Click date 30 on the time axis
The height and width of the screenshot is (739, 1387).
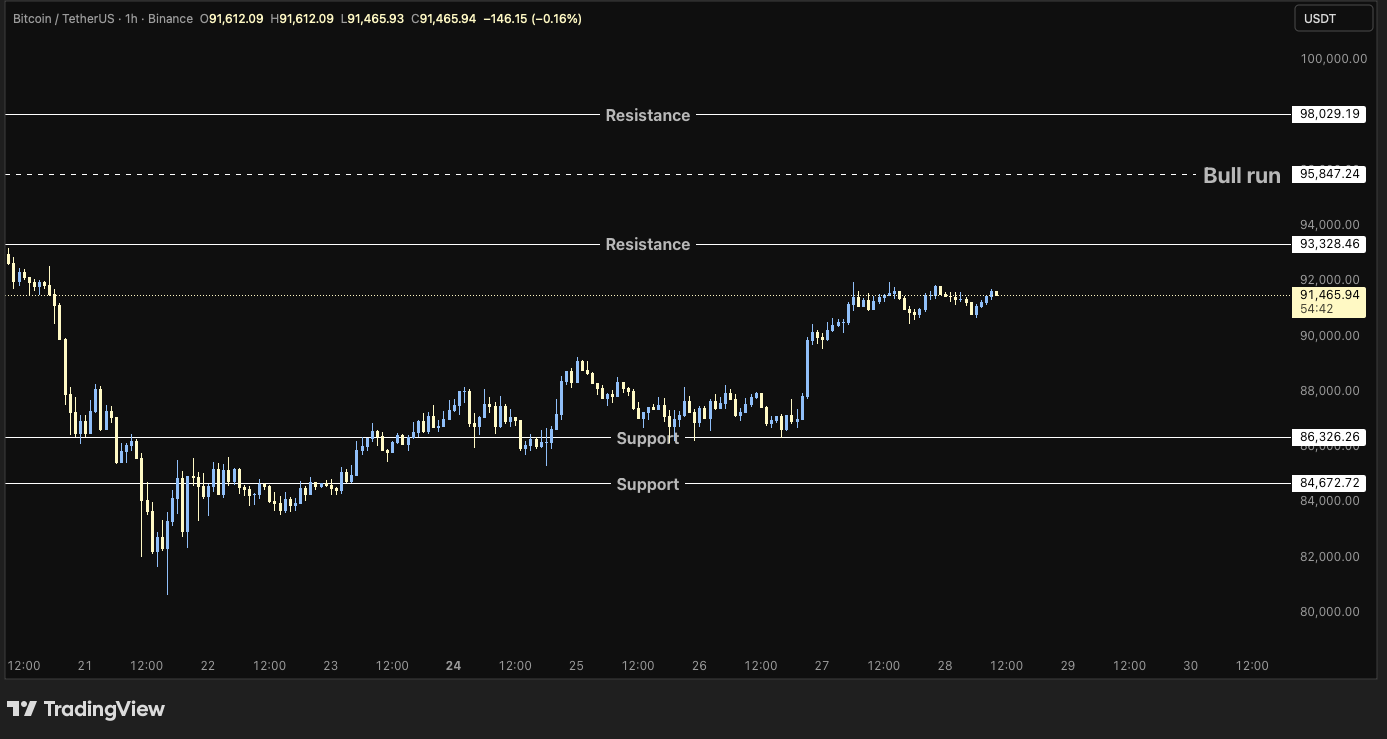pos(1190,665)
